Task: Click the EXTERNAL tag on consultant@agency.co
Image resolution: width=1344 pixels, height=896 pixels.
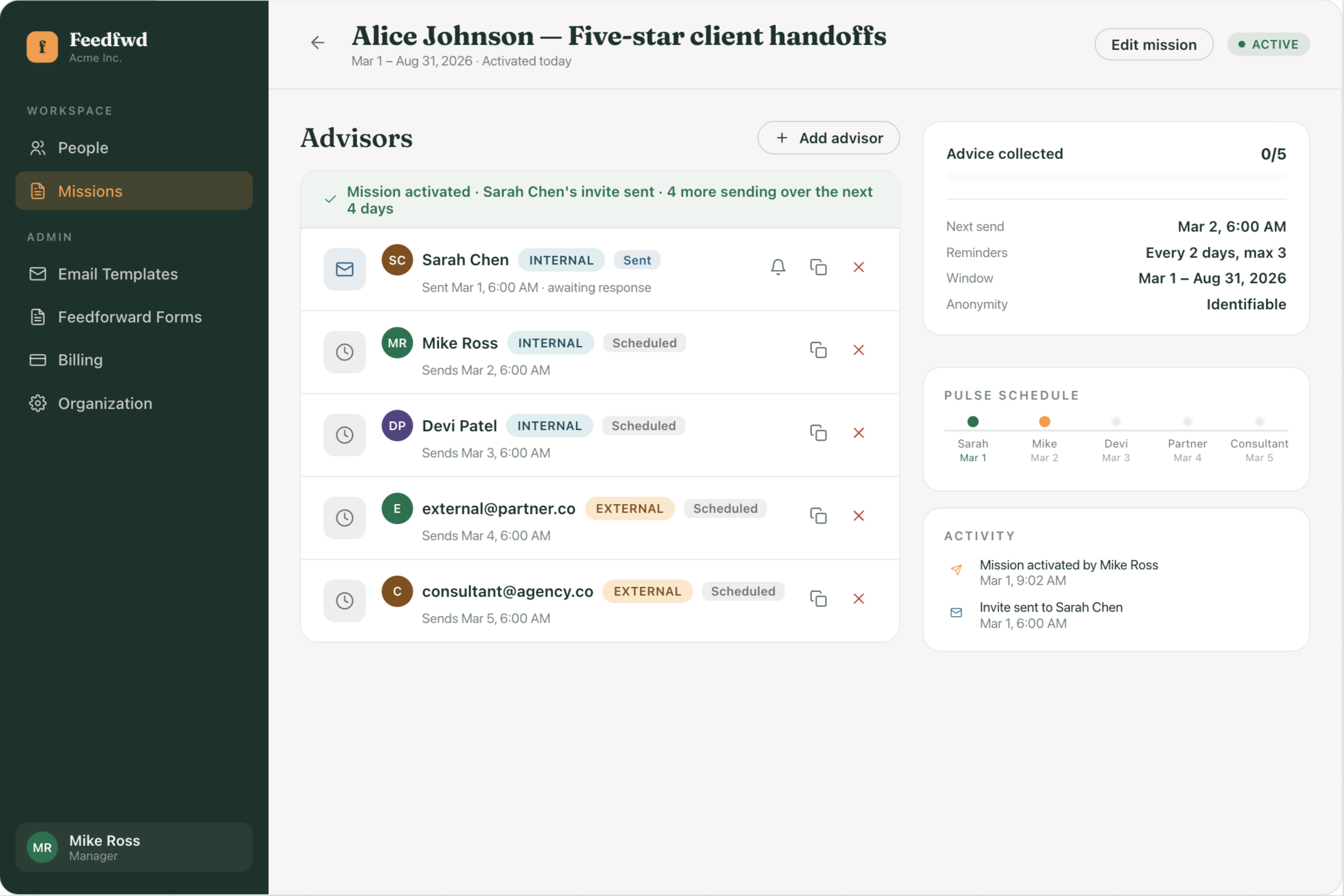Action: 647,591
